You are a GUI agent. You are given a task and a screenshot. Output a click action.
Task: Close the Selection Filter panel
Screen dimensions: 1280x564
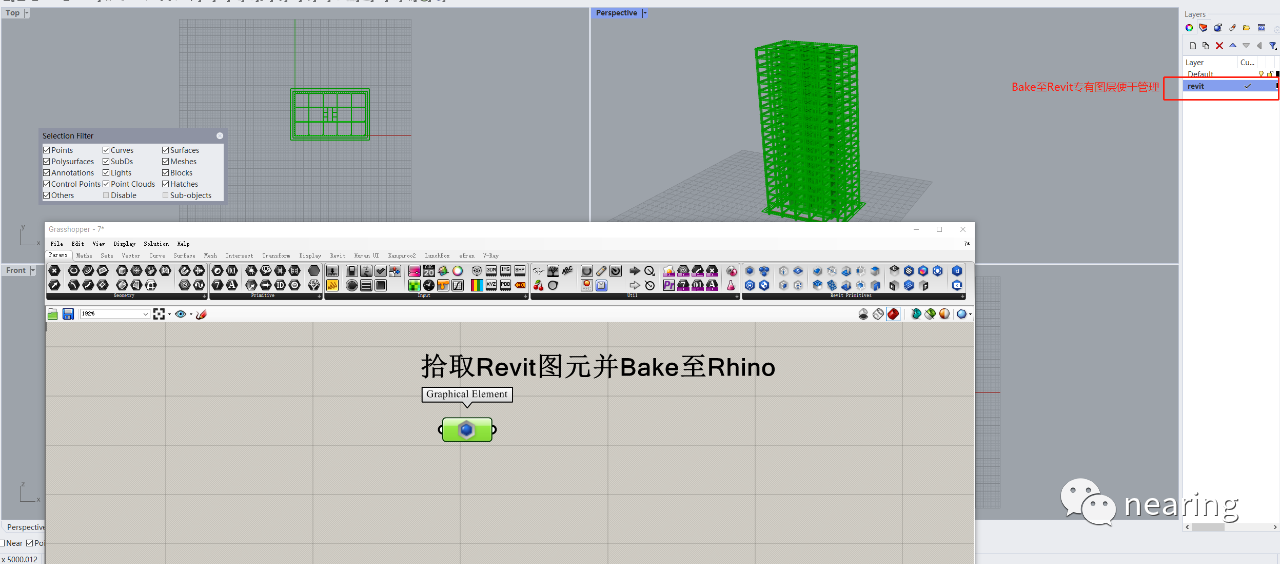pyautogui.click(x=220, y=135)
